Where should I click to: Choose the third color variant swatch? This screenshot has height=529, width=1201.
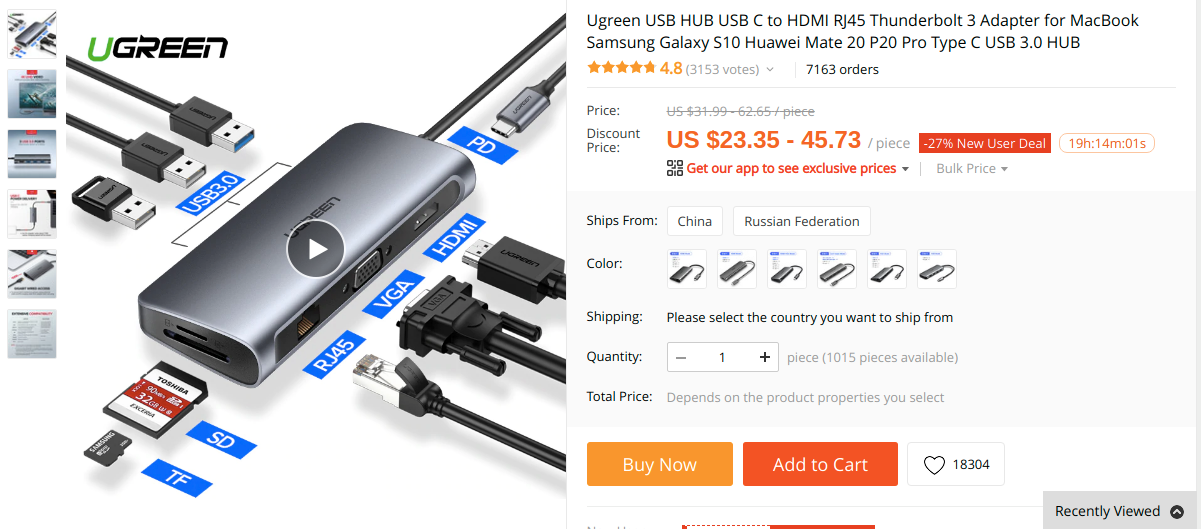tap(787, 269)
